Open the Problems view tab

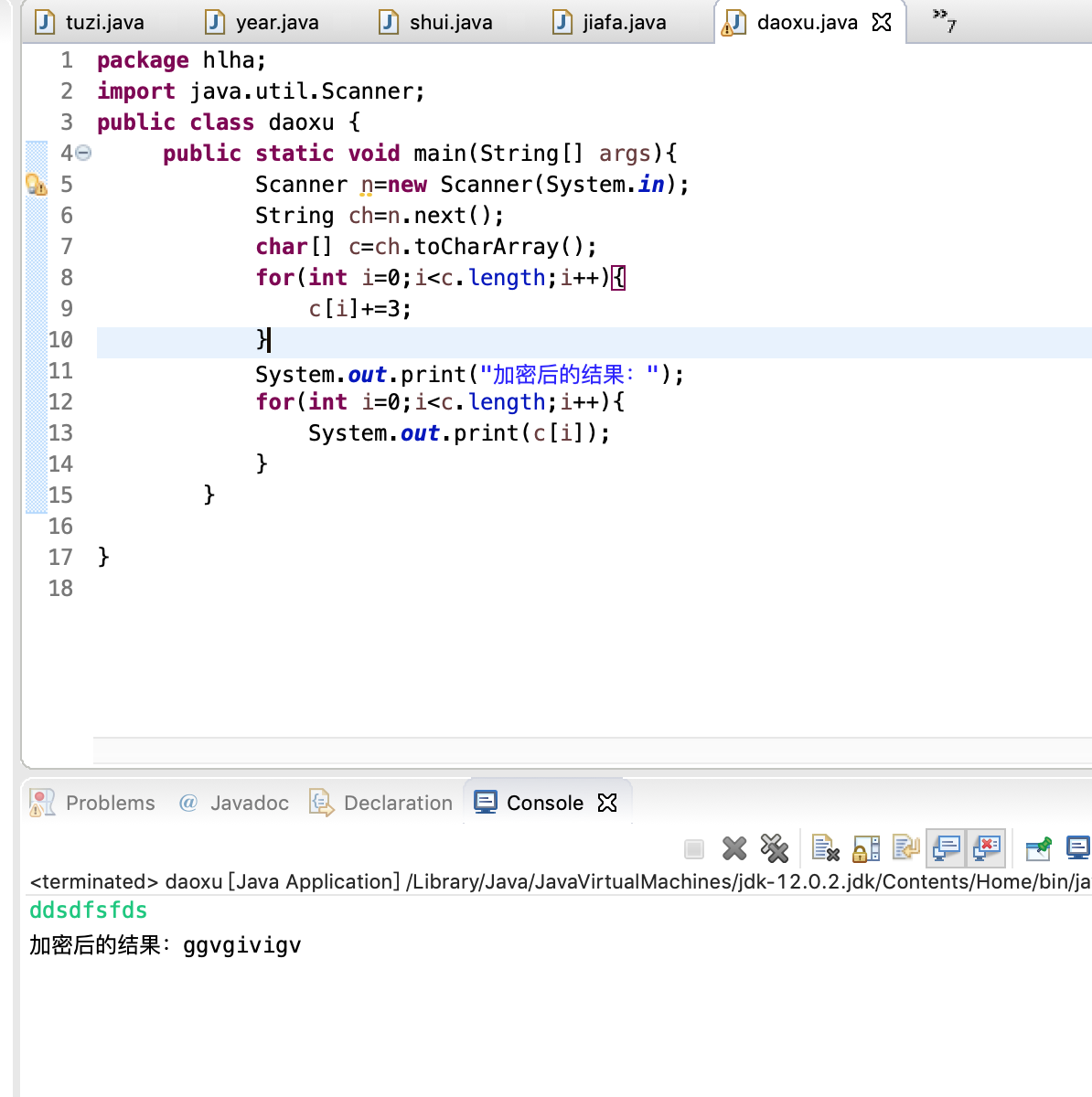click(x=110, y=803)
